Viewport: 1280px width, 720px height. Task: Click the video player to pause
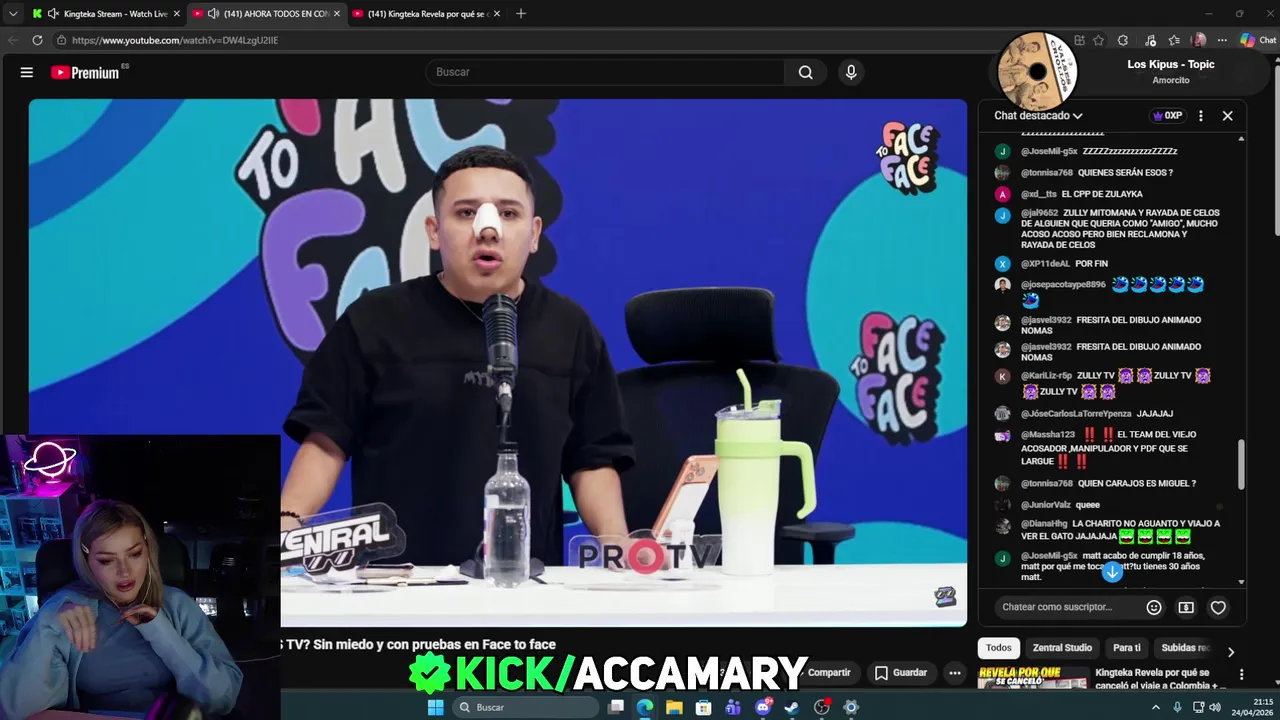click(x=498, y=362)
